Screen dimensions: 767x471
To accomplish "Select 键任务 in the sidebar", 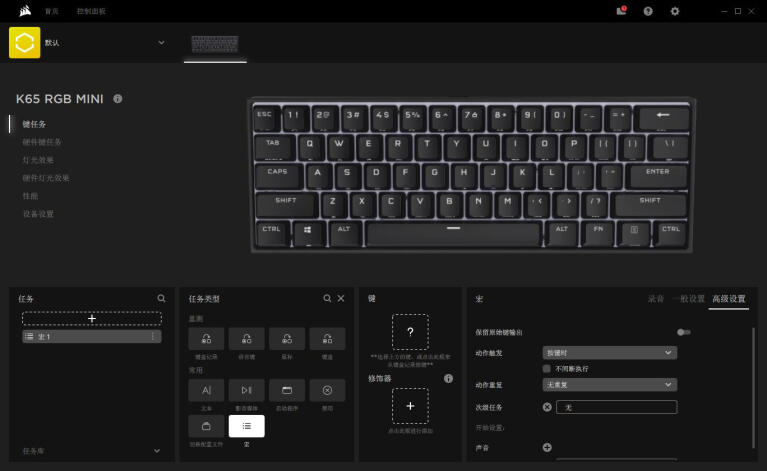I will [x=34, y=124].
